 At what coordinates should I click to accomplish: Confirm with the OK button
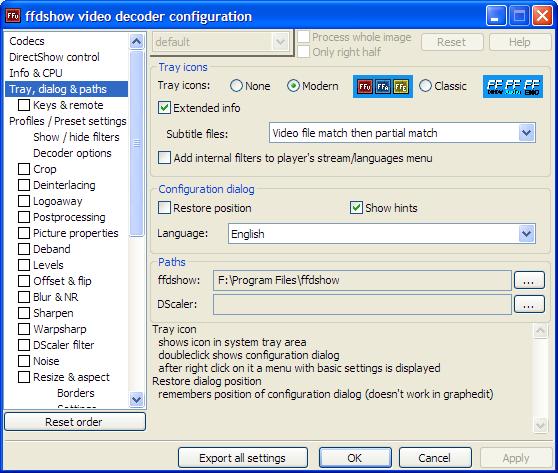(355, 458)
